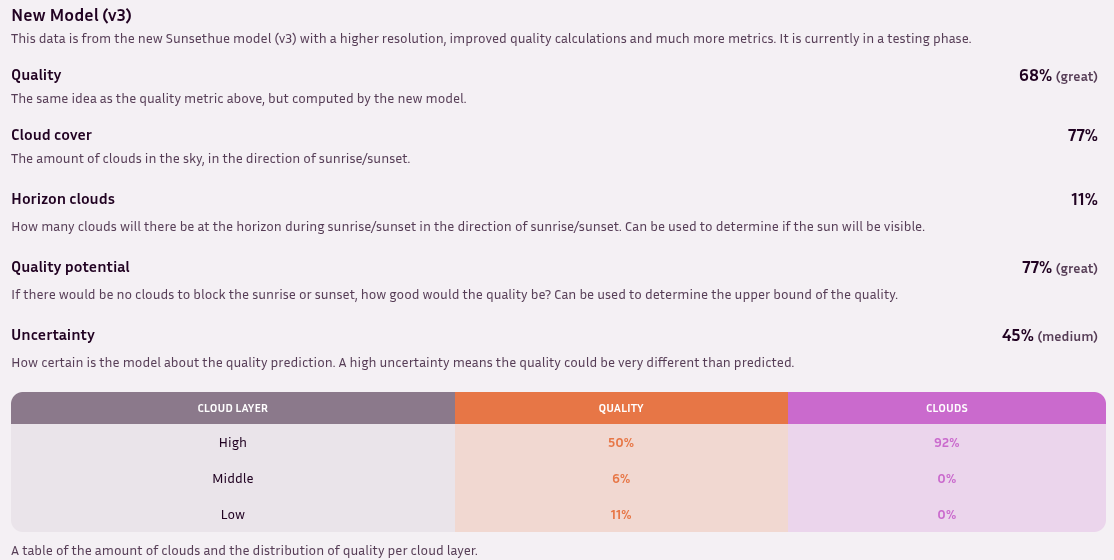The height and width of the screenshot is (560, 1114).
Task: Select the 11% horizon clouds value
Action: [1084, 200]
